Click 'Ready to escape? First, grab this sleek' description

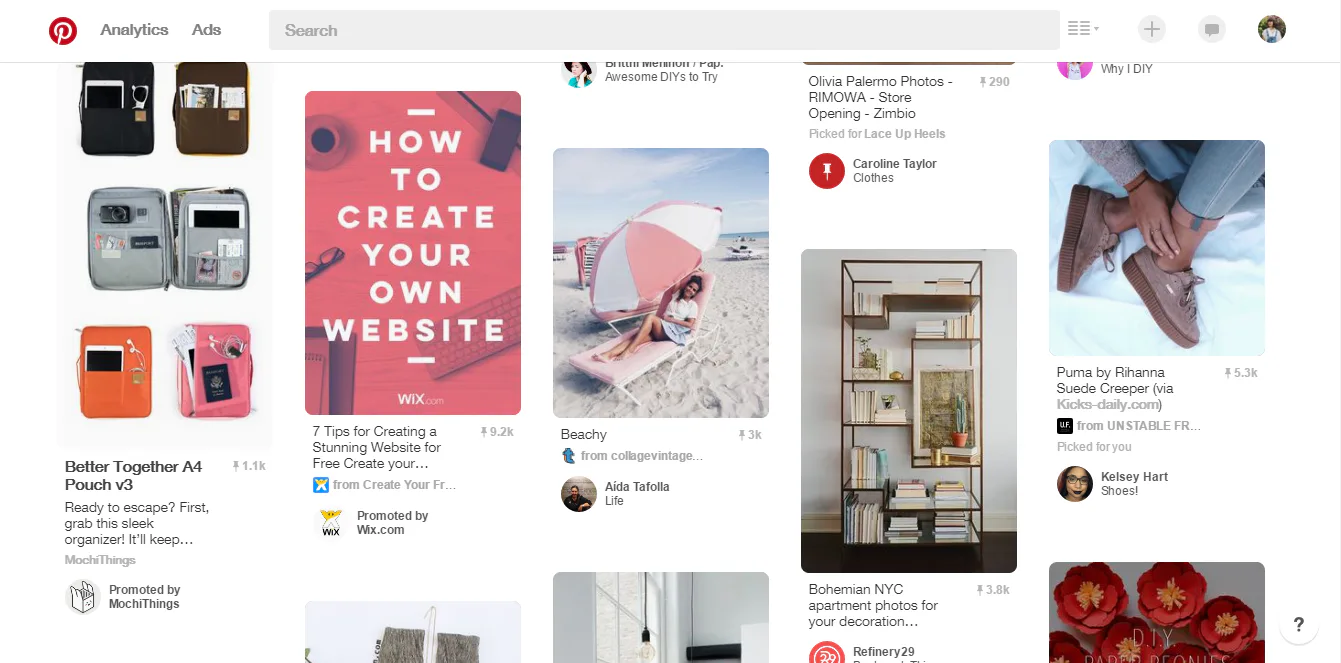pos(137,524)
